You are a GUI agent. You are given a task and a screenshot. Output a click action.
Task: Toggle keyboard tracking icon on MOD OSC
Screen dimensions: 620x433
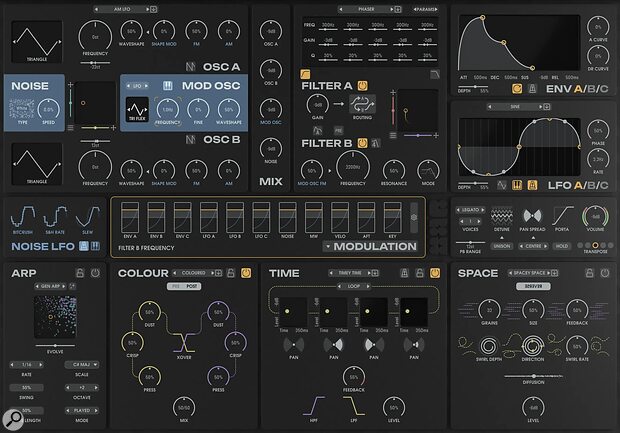pyautogui.click(x=168, y=85)
